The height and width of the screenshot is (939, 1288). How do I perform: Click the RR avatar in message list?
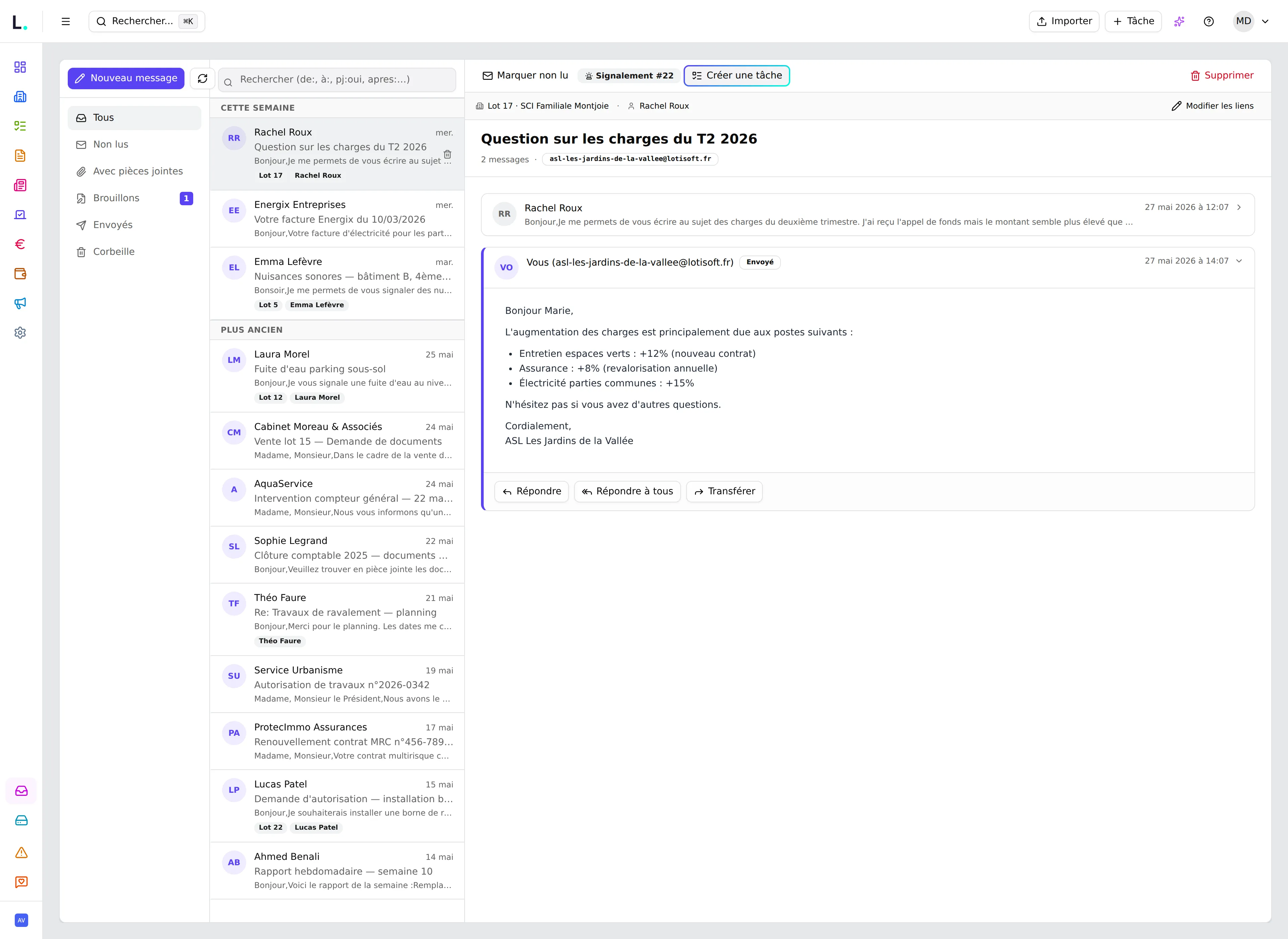233,138
